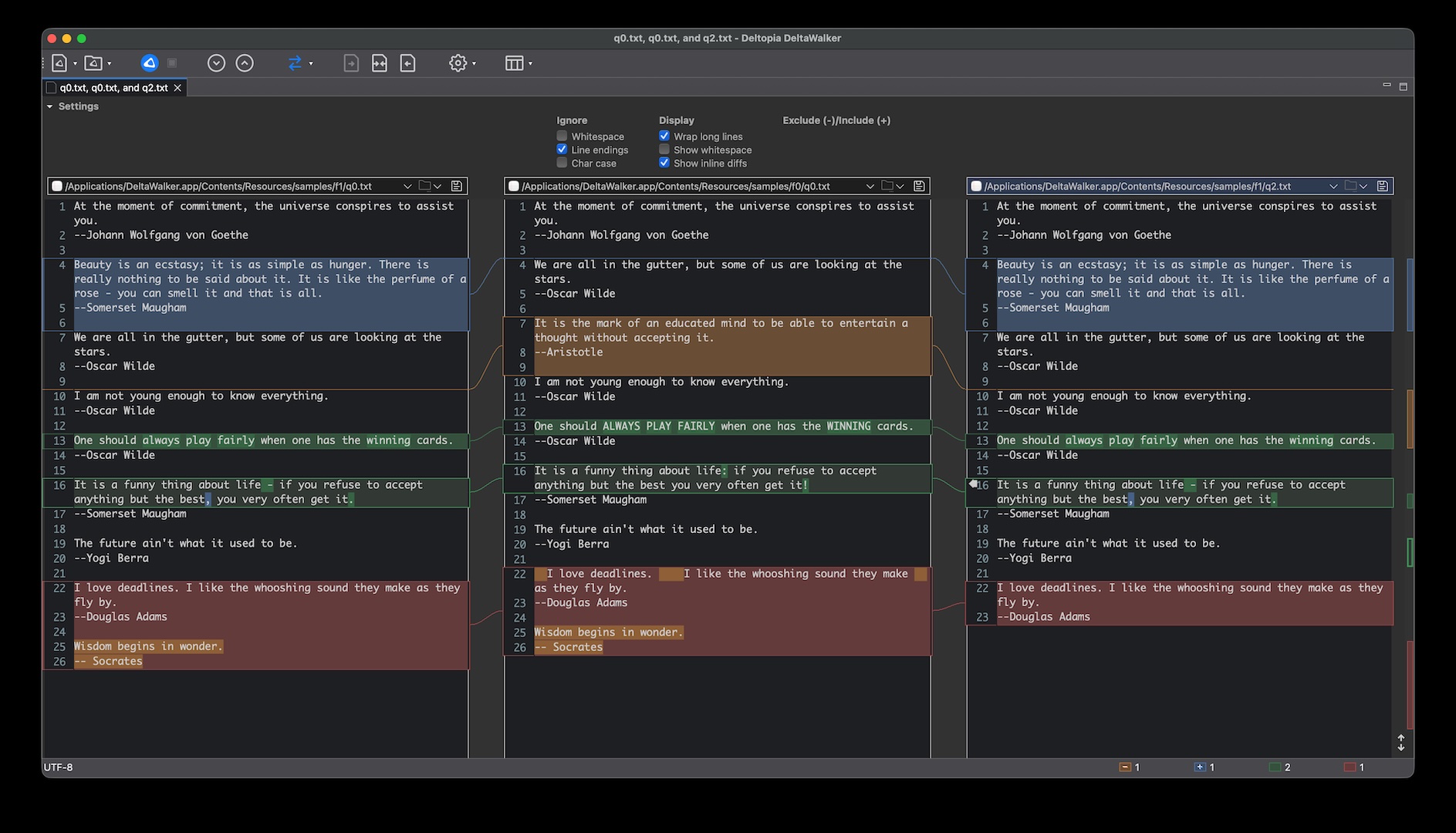Click the layout columns toolbar icon
Image resolution: width=1456 pixels, height=833 pixels.
514,63
